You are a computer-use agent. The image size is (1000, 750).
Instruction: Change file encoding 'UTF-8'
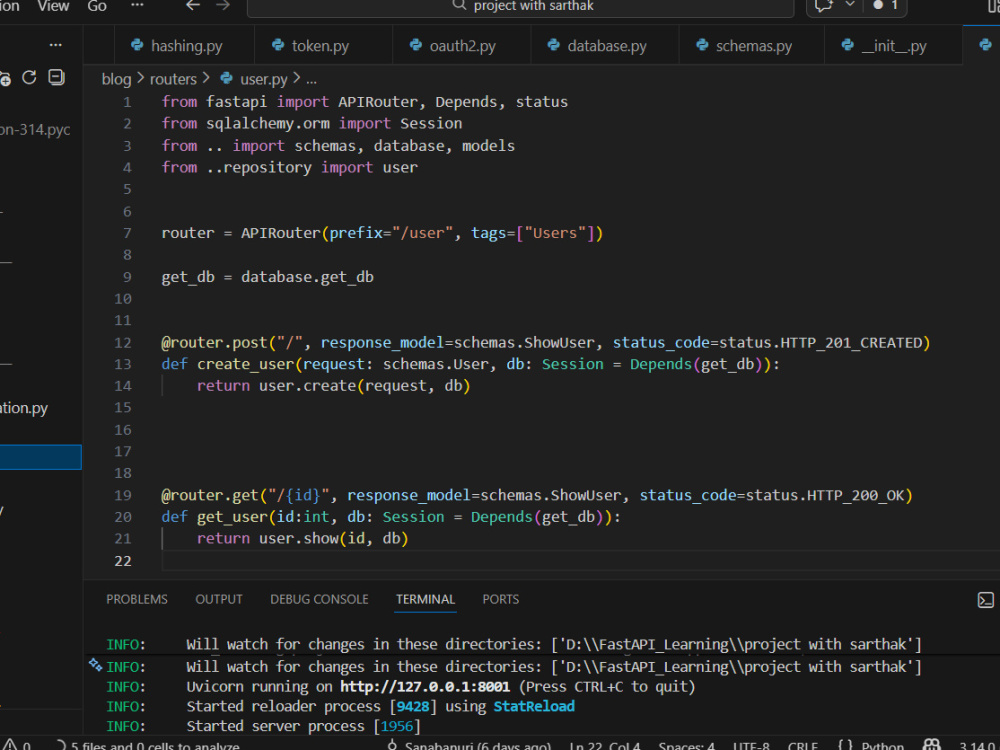click(751, 745)
